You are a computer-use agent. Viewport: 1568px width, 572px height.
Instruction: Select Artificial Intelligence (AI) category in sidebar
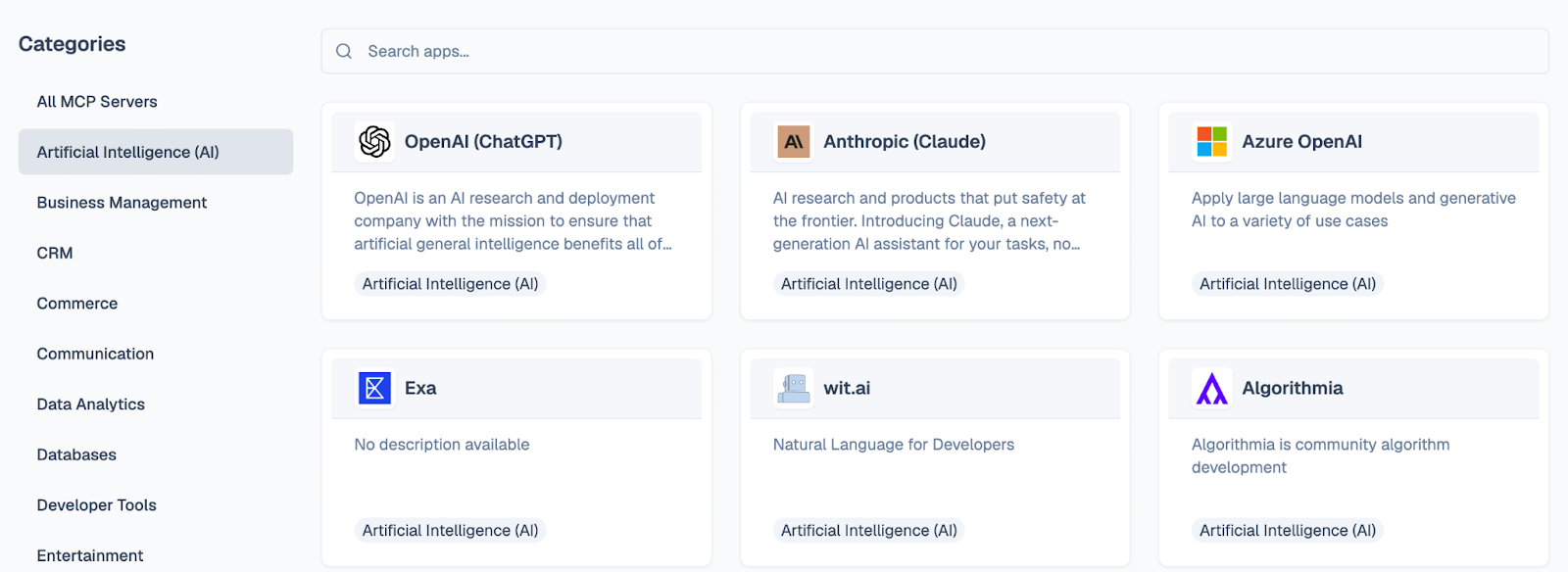156,152
